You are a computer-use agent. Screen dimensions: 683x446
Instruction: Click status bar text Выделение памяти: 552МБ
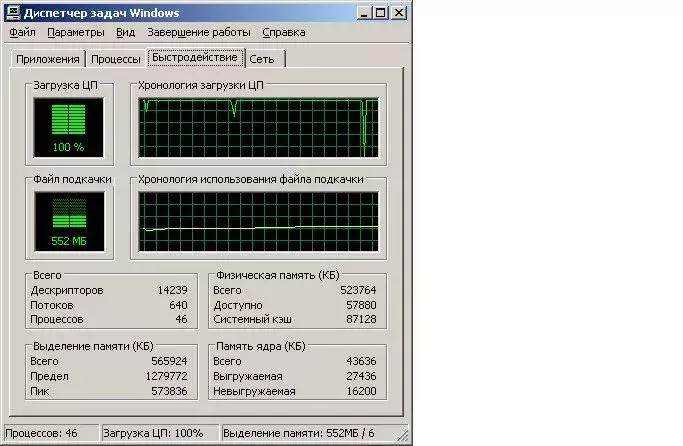pyautogui.click(x=291, y=433)
